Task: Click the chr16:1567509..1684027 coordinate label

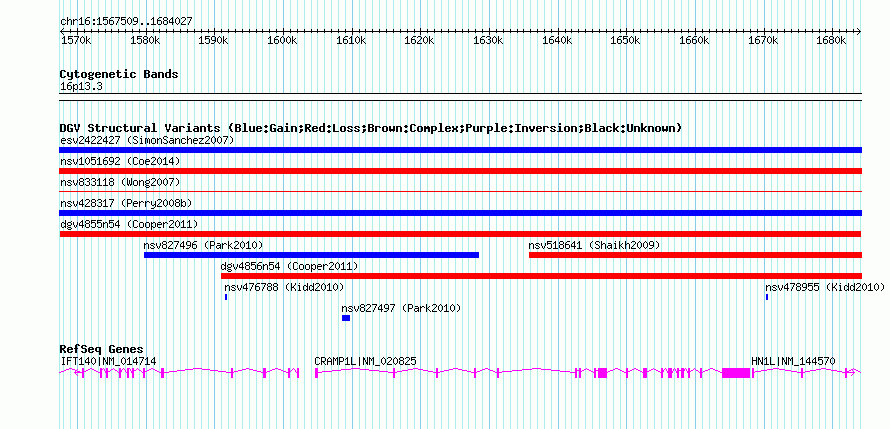Action: point(127,22)
